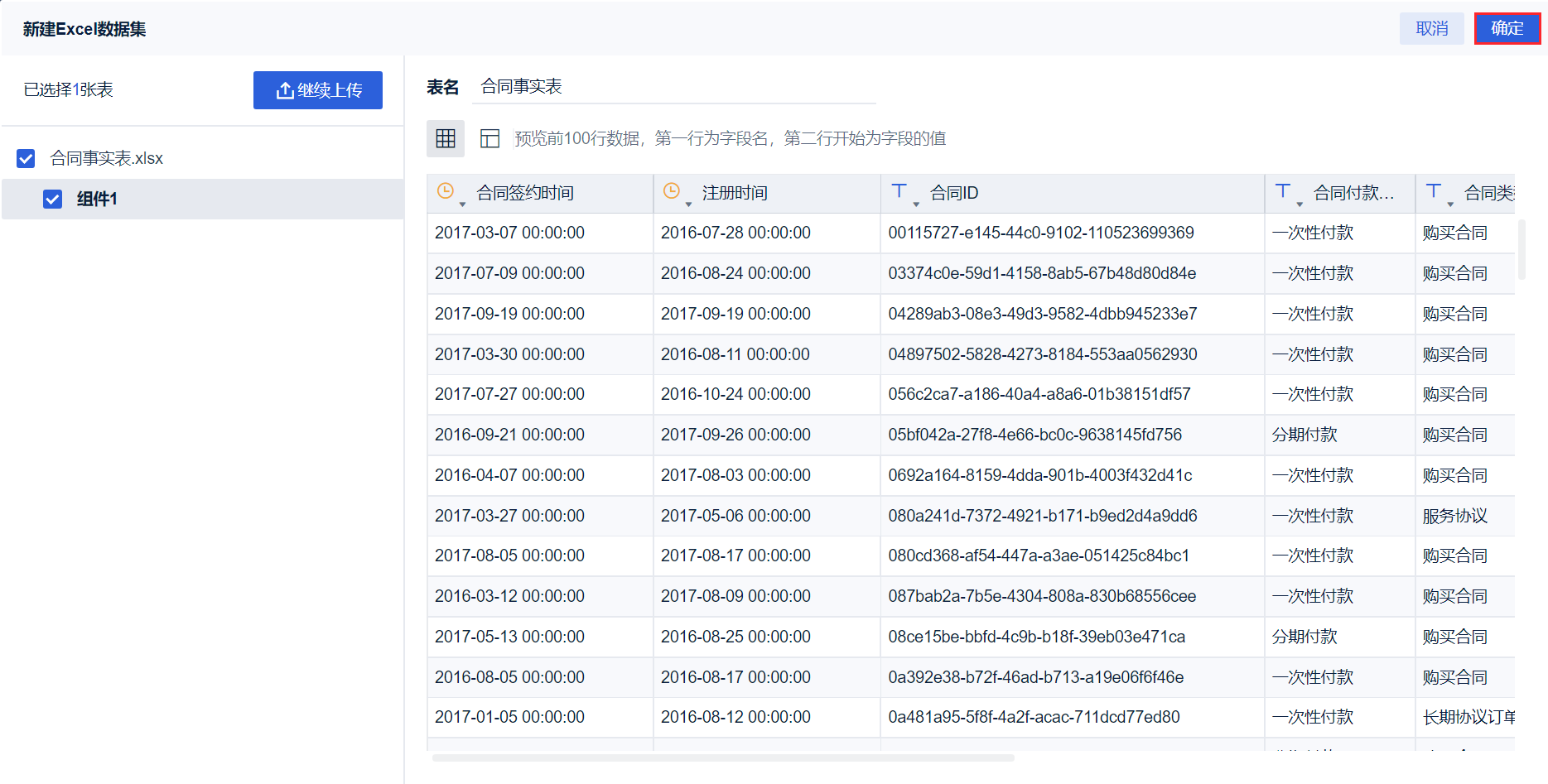Uncheck the 合同事实表.xlsx file checkbox
Image resolution: width=1548 pixels, height=784 pixels.
point(26,158)
